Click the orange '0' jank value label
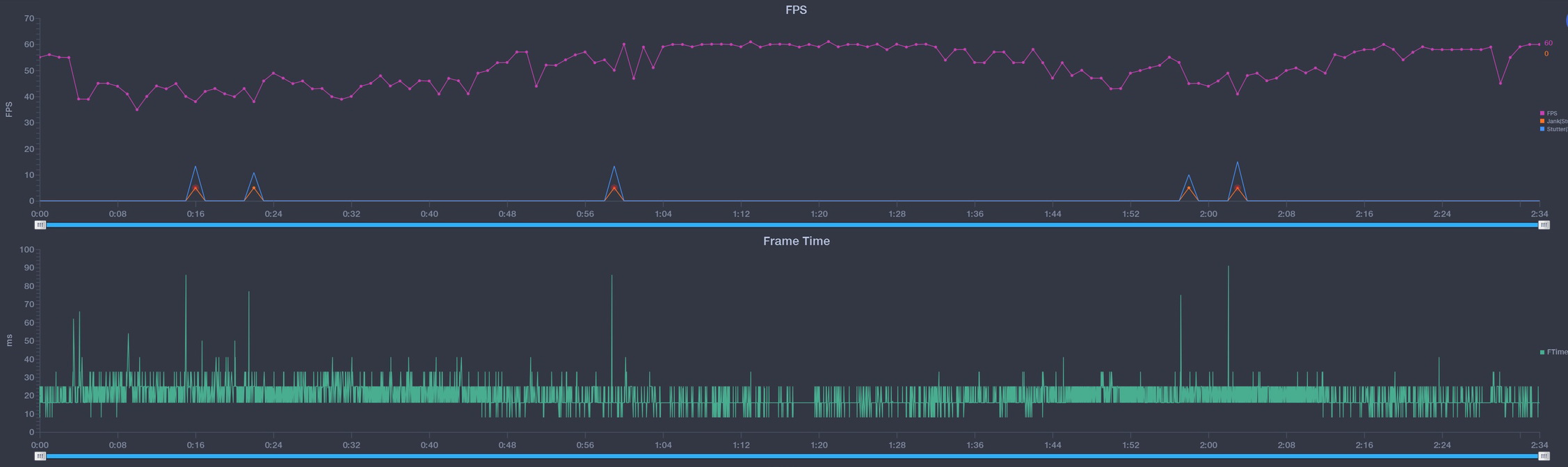Image resolution: width=1568 pixels, height=467 pixels. 1546,54
